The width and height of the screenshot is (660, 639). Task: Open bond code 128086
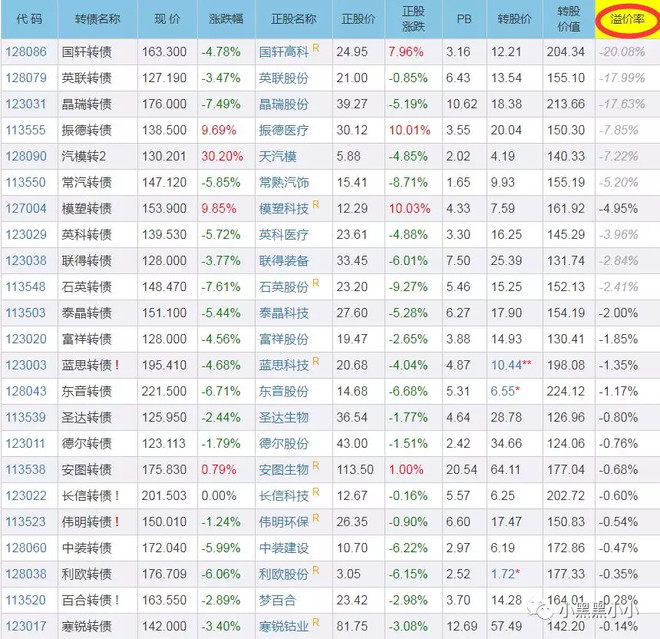pos(26,52)
